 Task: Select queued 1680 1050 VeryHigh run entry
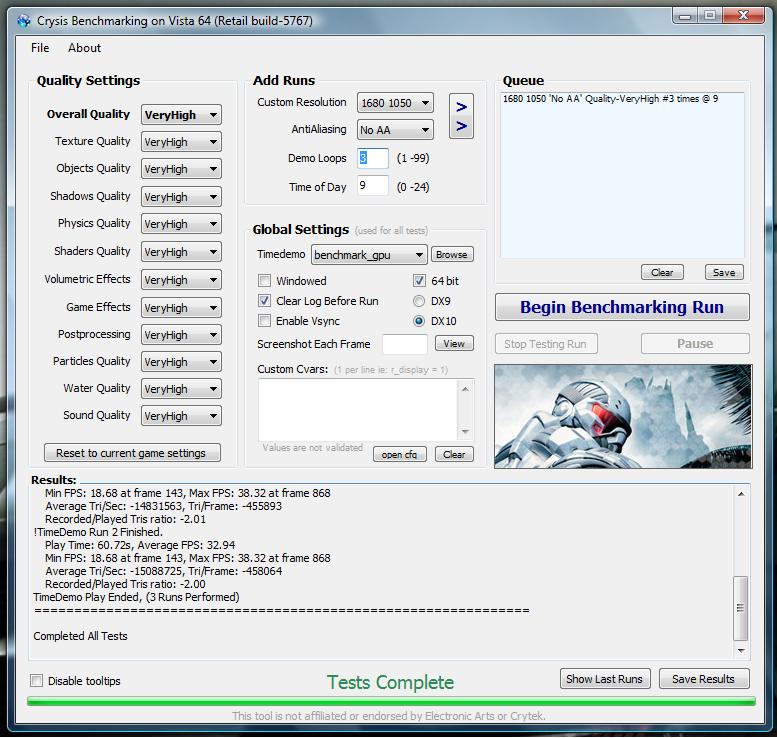pos(610,99)
